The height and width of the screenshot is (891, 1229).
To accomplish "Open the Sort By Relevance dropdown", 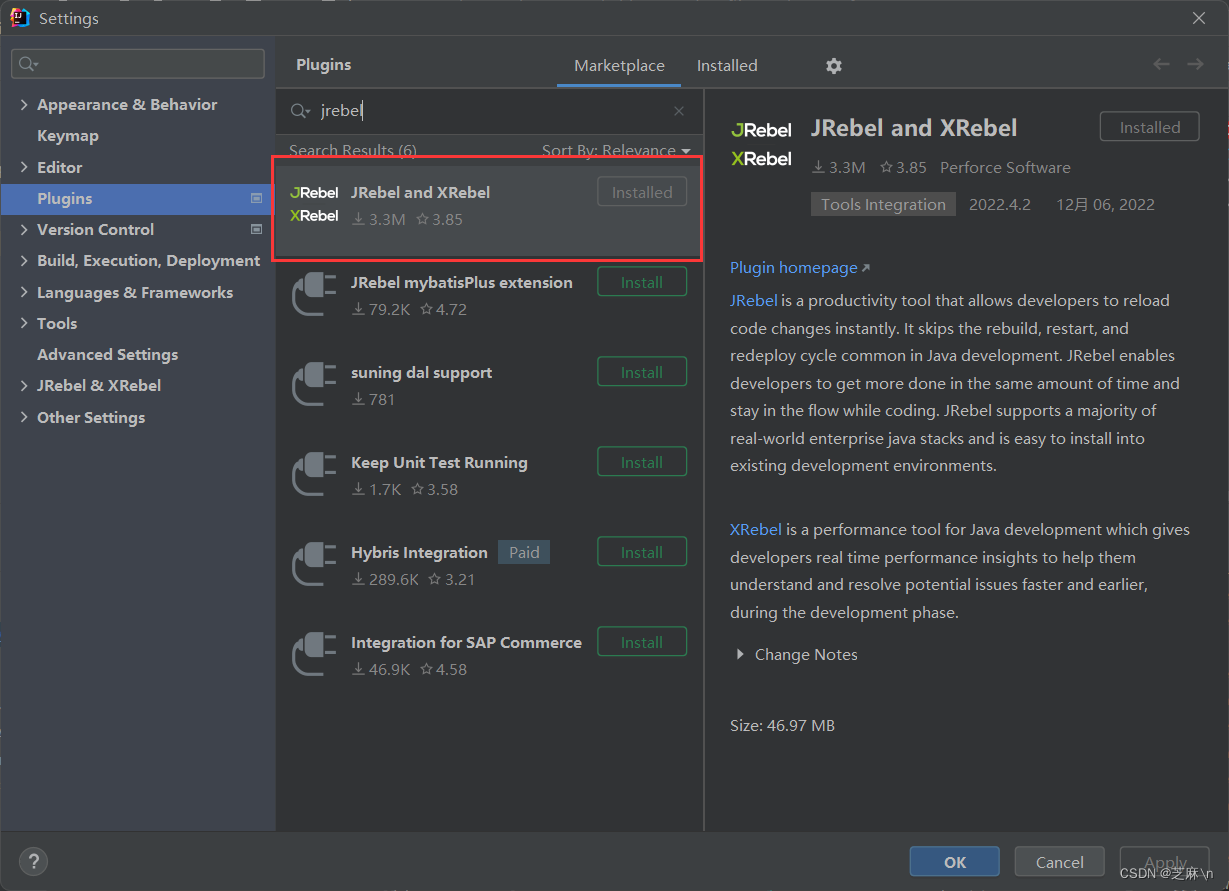I will [x=616, y=150].
